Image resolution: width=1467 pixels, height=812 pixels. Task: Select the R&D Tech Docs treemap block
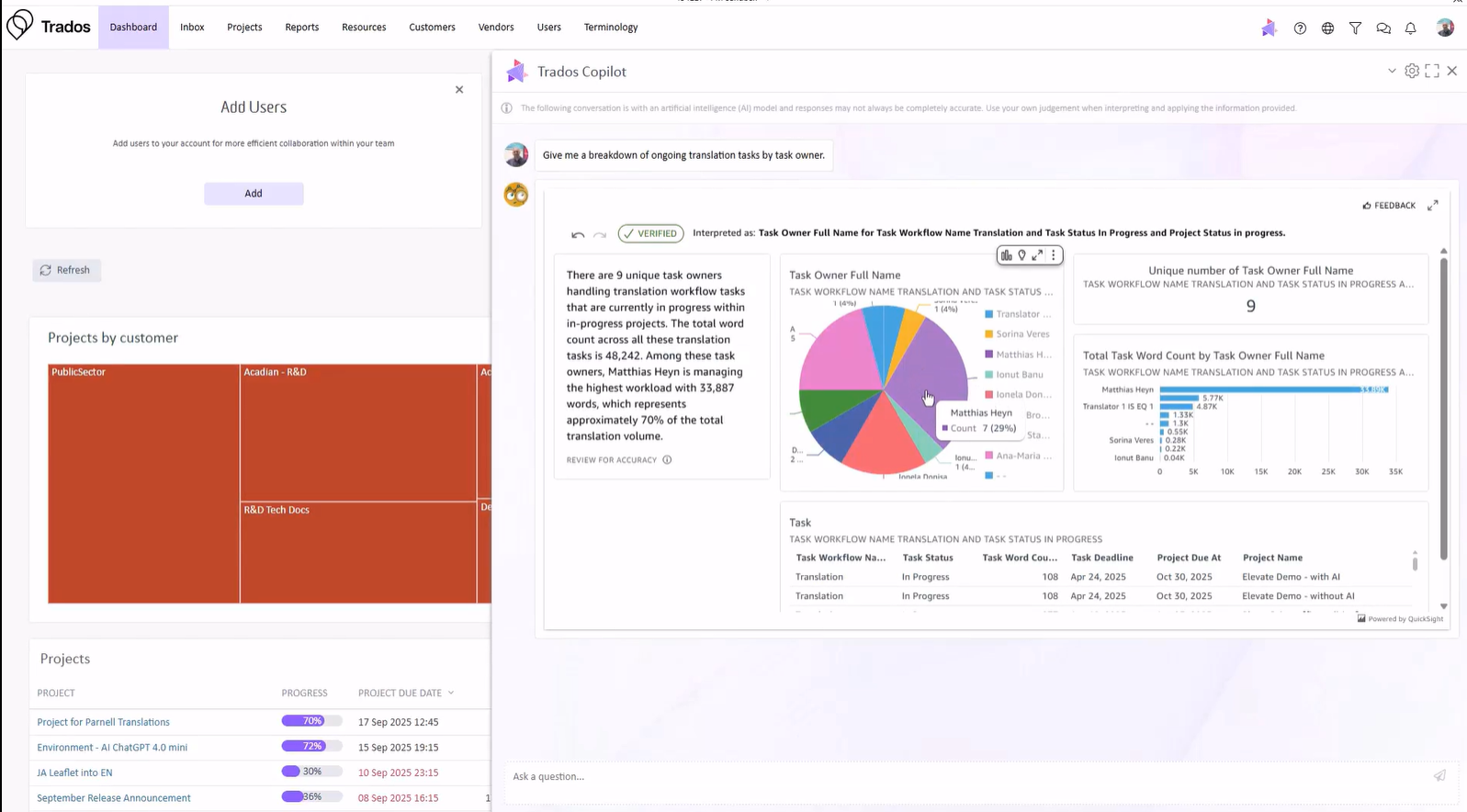tap(358, 552)
